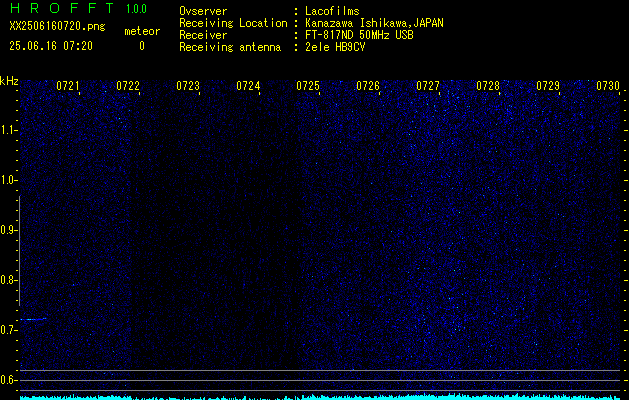This screenshot has width=629, height=400.
Task: Click the 0.8 frequency axis label
Action: (7, 280)
